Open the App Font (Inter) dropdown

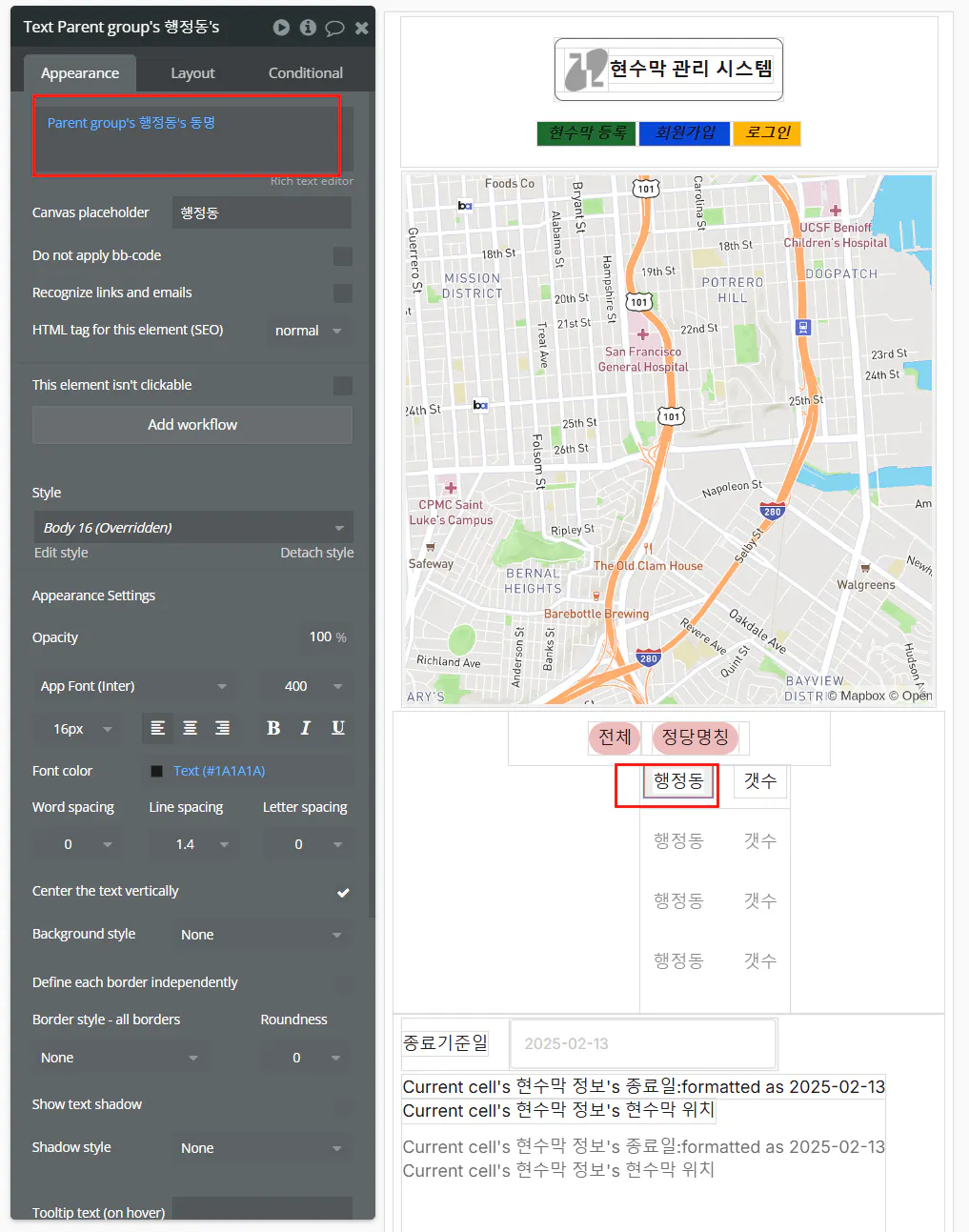133,686
